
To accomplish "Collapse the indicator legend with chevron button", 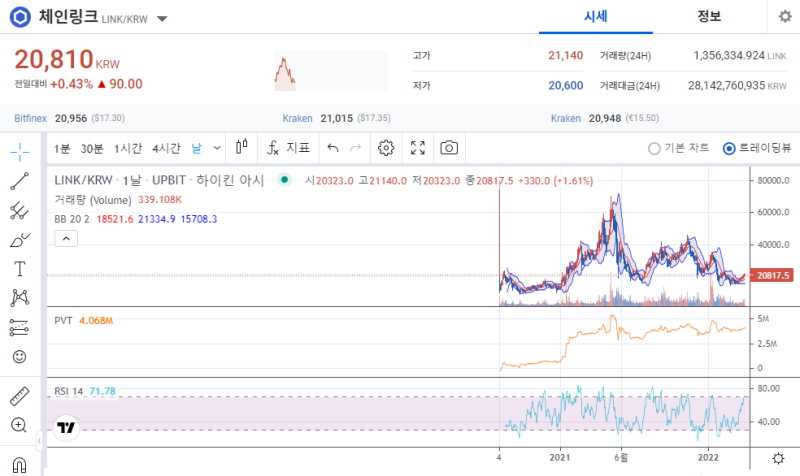I will point(66,238).
